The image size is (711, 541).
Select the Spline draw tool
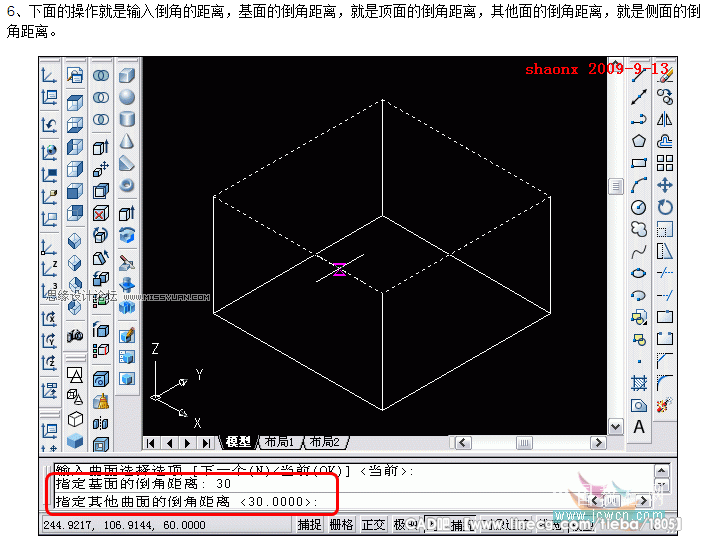639,252
